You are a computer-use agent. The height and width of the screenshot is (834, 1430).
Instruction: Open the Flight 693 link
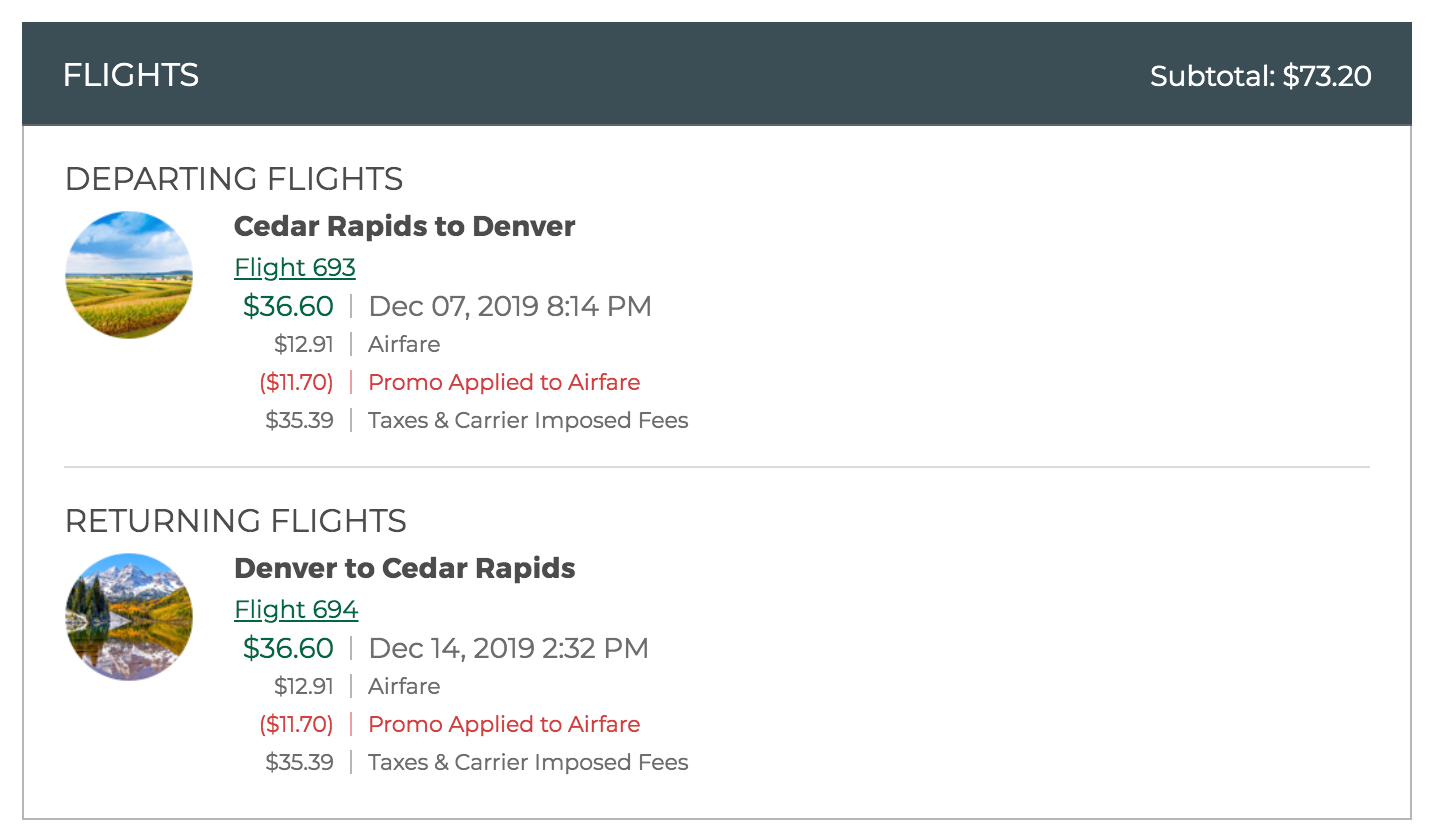coord(294,268)
